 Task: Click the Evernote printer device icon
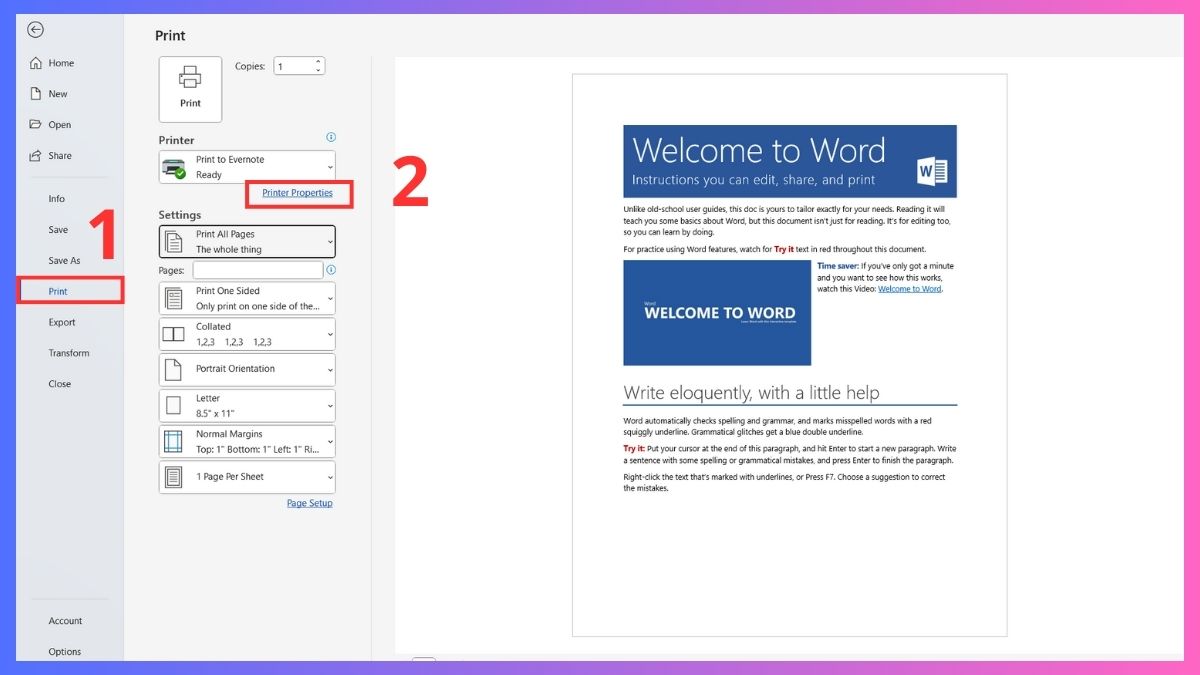174,168
